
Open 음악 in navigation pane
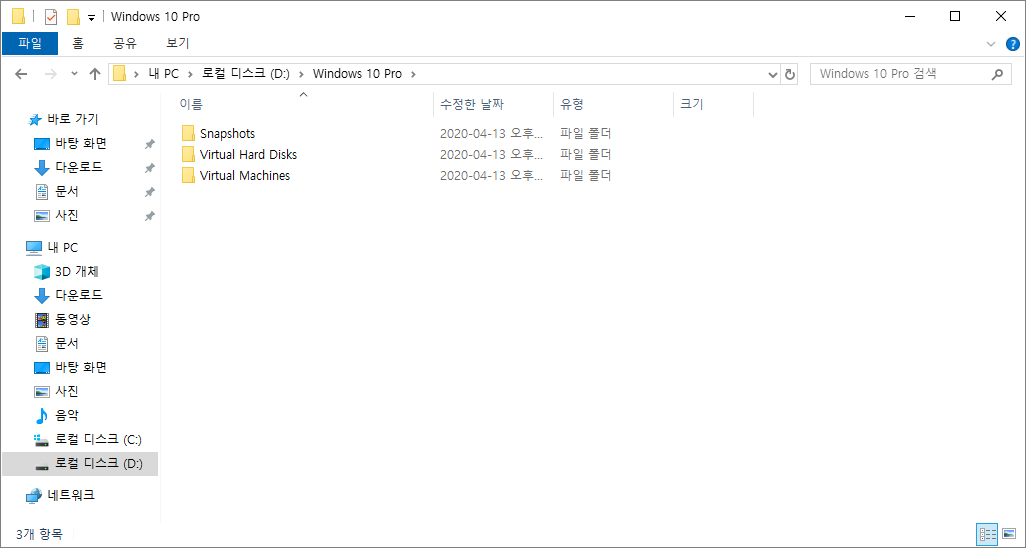[67, 415]
